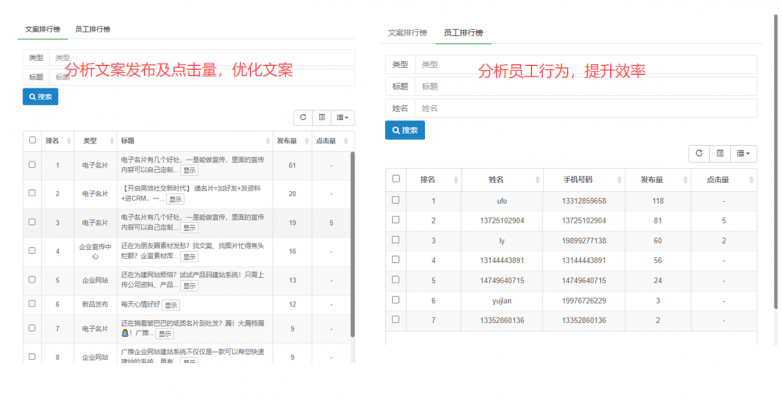Click 显示 button in copywriting row ranked 2

tap(175, 199)
